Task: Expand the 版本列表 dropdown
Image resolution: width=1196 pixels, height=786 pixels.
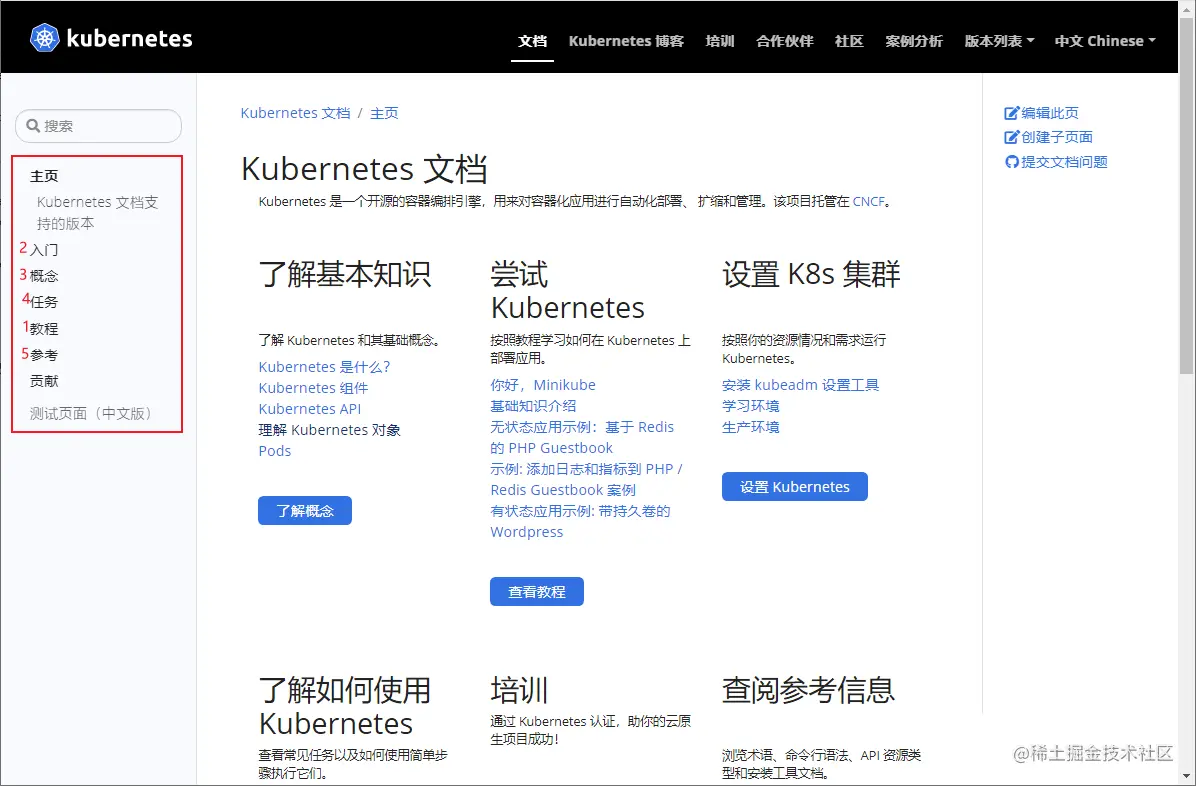Action: click(x=999, y=41)
